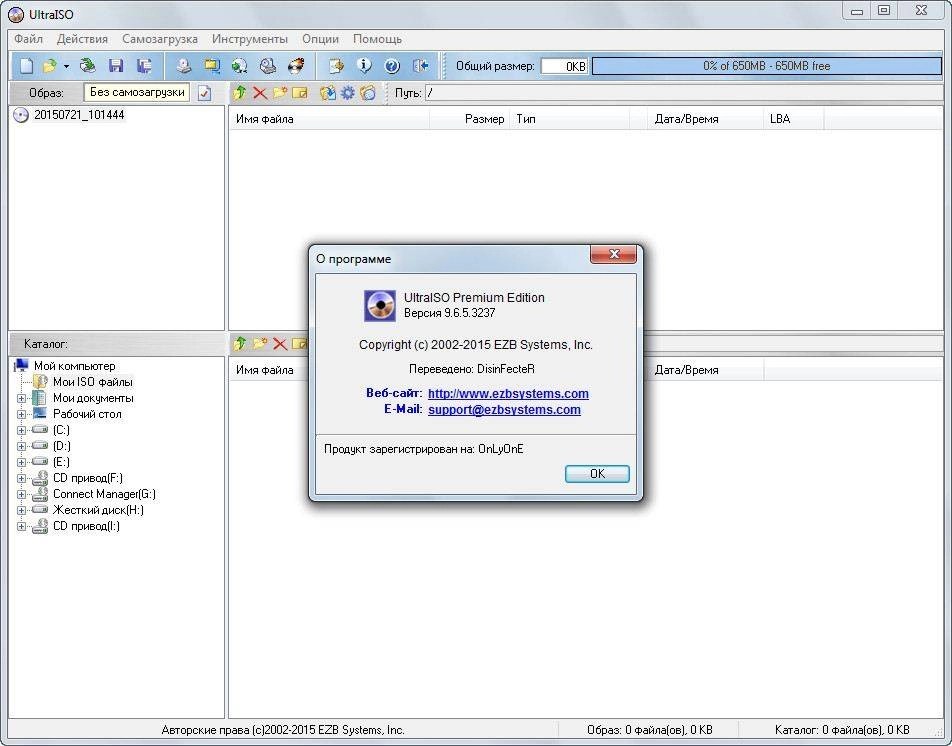Click the Up folder icon in image toolbar

pos(240,93)
